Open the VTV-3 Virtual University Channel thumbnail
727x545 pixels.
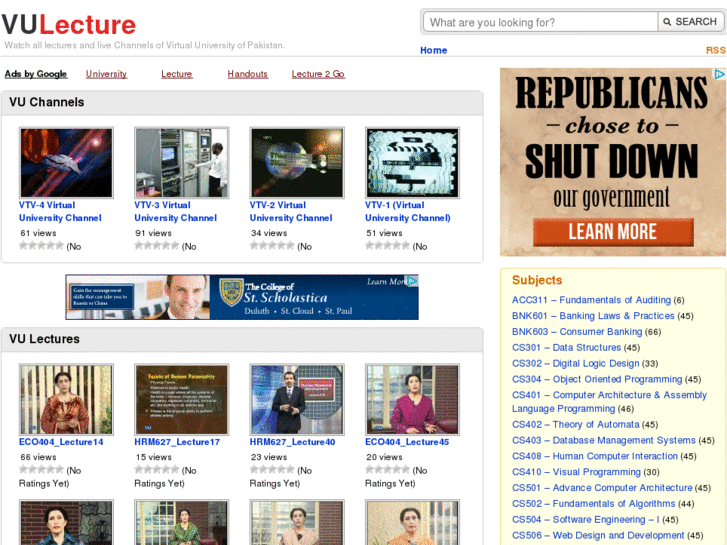[182, 163]
